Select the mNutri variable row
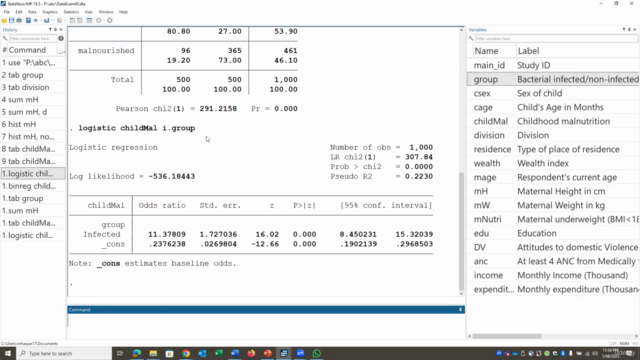This screenshot has width=640, height=360. point(553,219)
